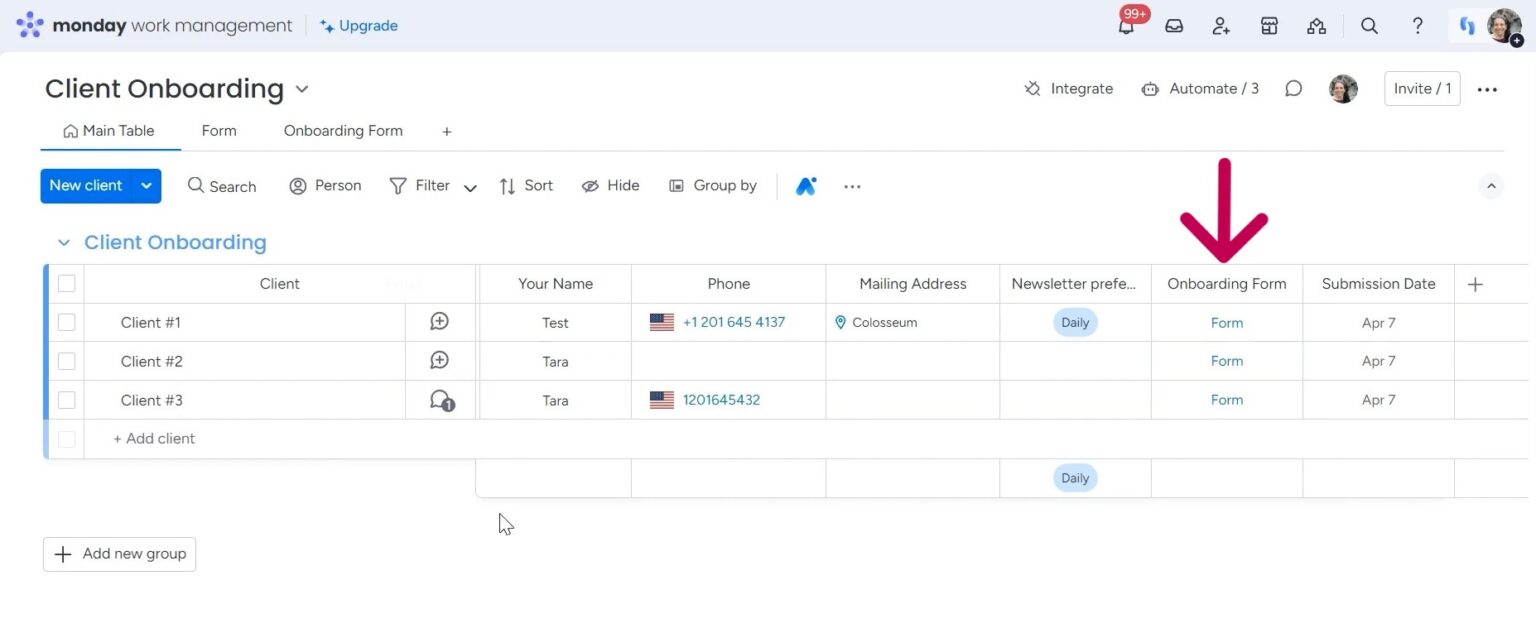Switch to the Onboarding Form tab
The image size is (1536, 633).
pos(342,131)
